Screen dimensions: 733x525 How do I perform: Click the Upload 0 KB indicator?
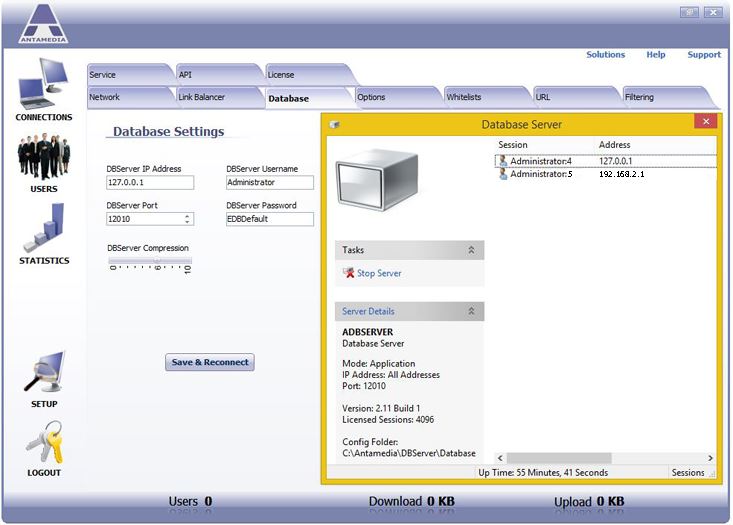click(589, 502)
